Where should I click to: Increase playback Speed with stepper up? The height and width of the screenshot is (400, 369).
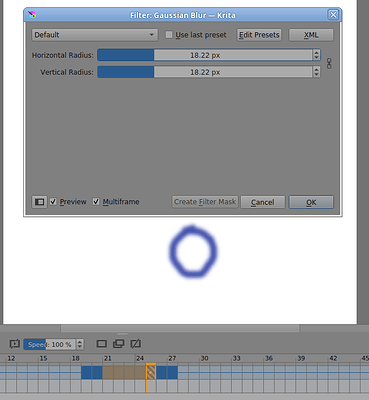[x=80, y=341]
